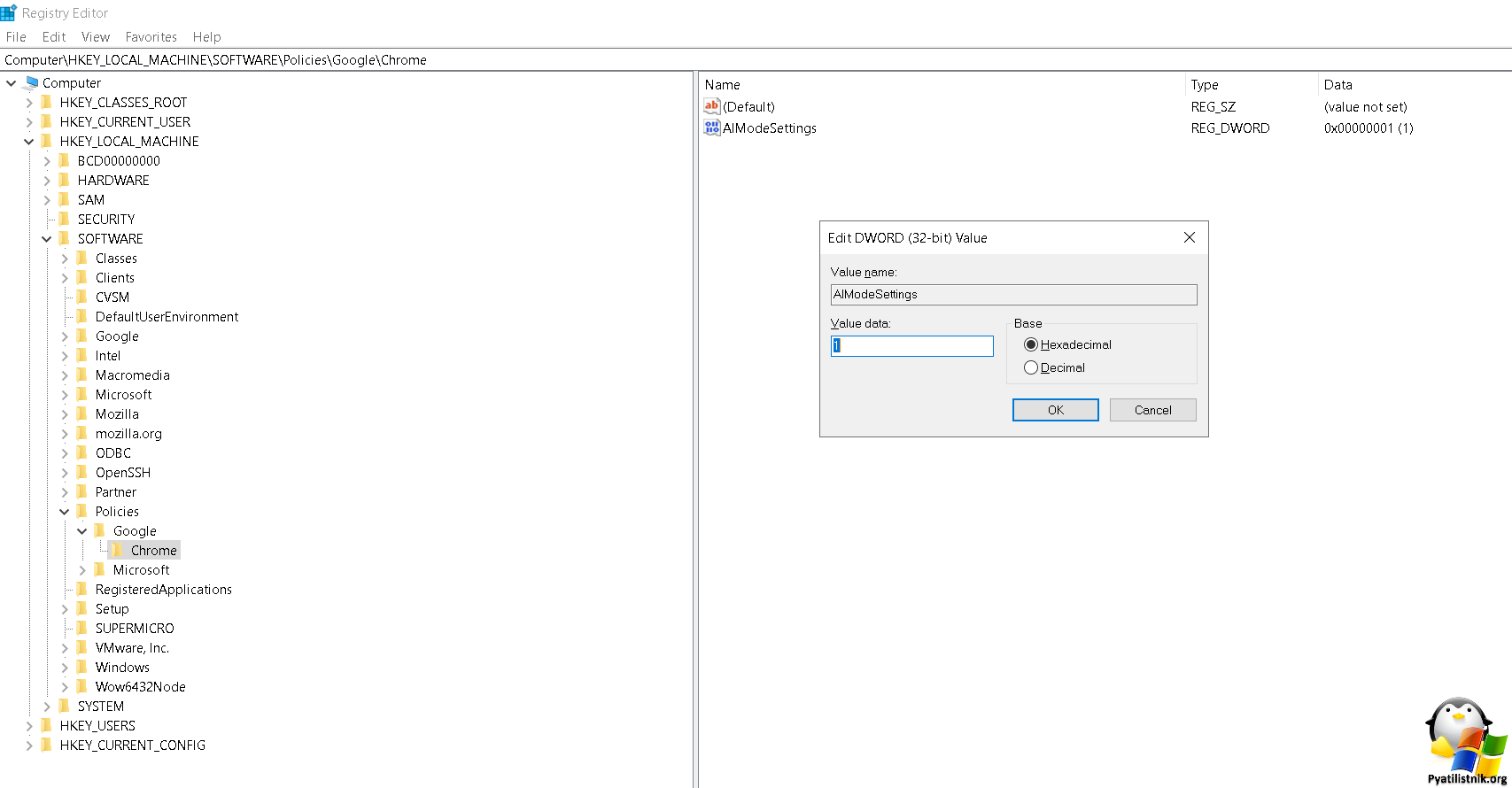Open the Favorites menu

pos(151,37)
